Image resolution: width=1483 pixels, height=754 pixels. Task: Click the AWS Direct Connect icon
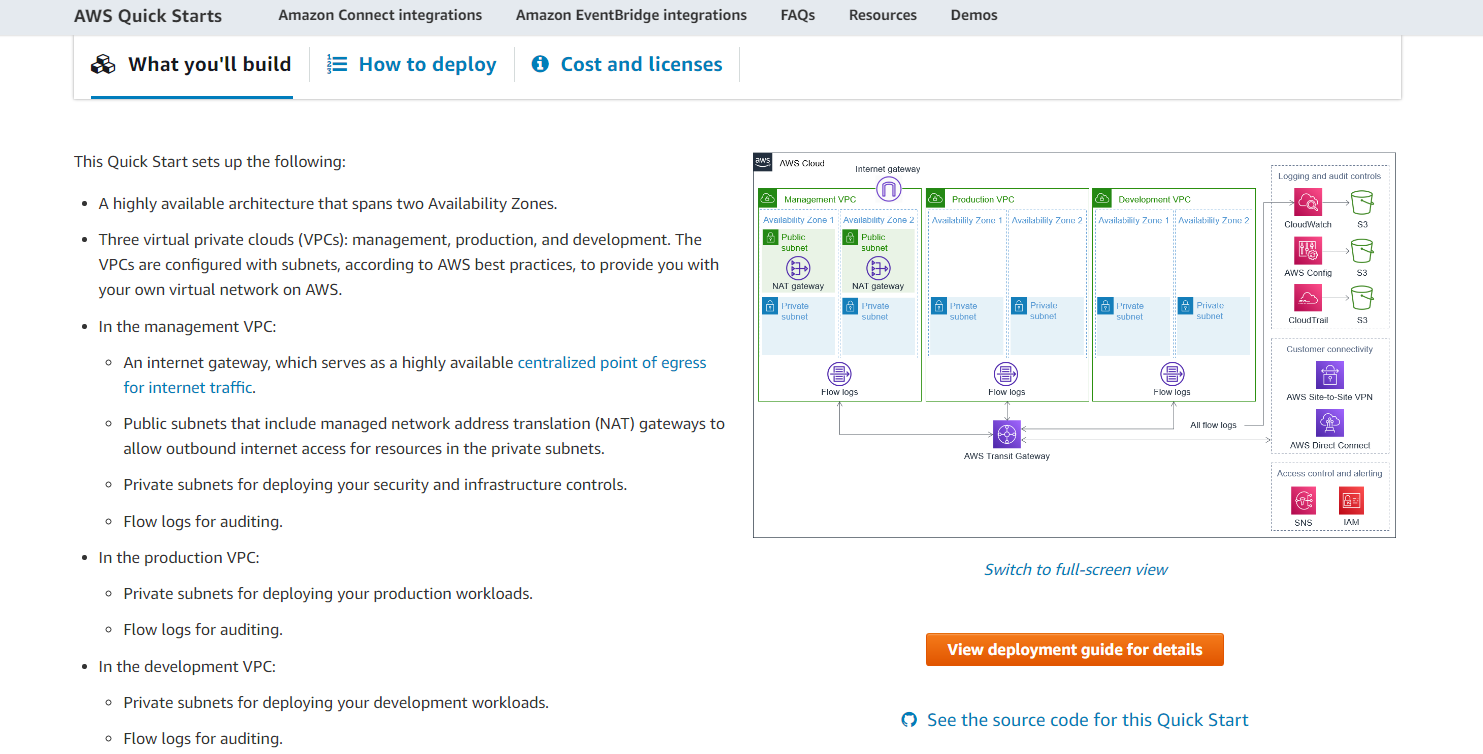click(1329, 423)
